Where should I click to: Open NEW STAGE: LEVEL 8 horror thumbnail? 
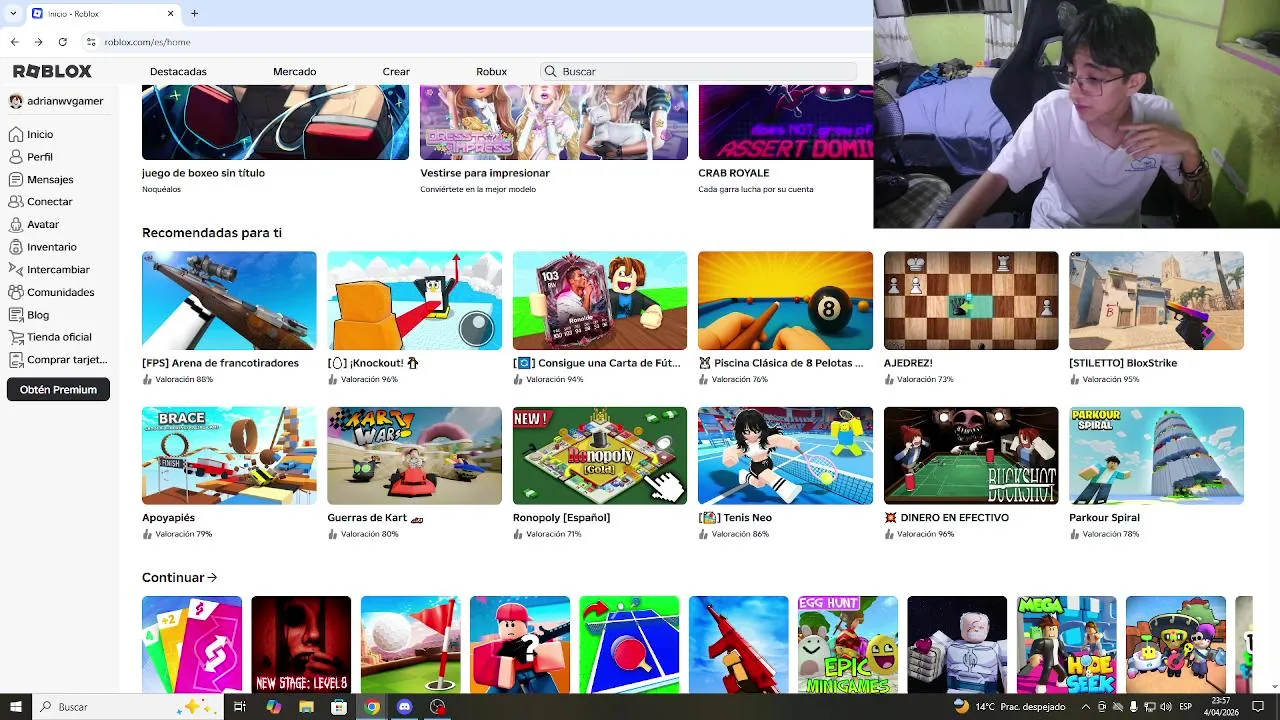(x=301, y=644)
